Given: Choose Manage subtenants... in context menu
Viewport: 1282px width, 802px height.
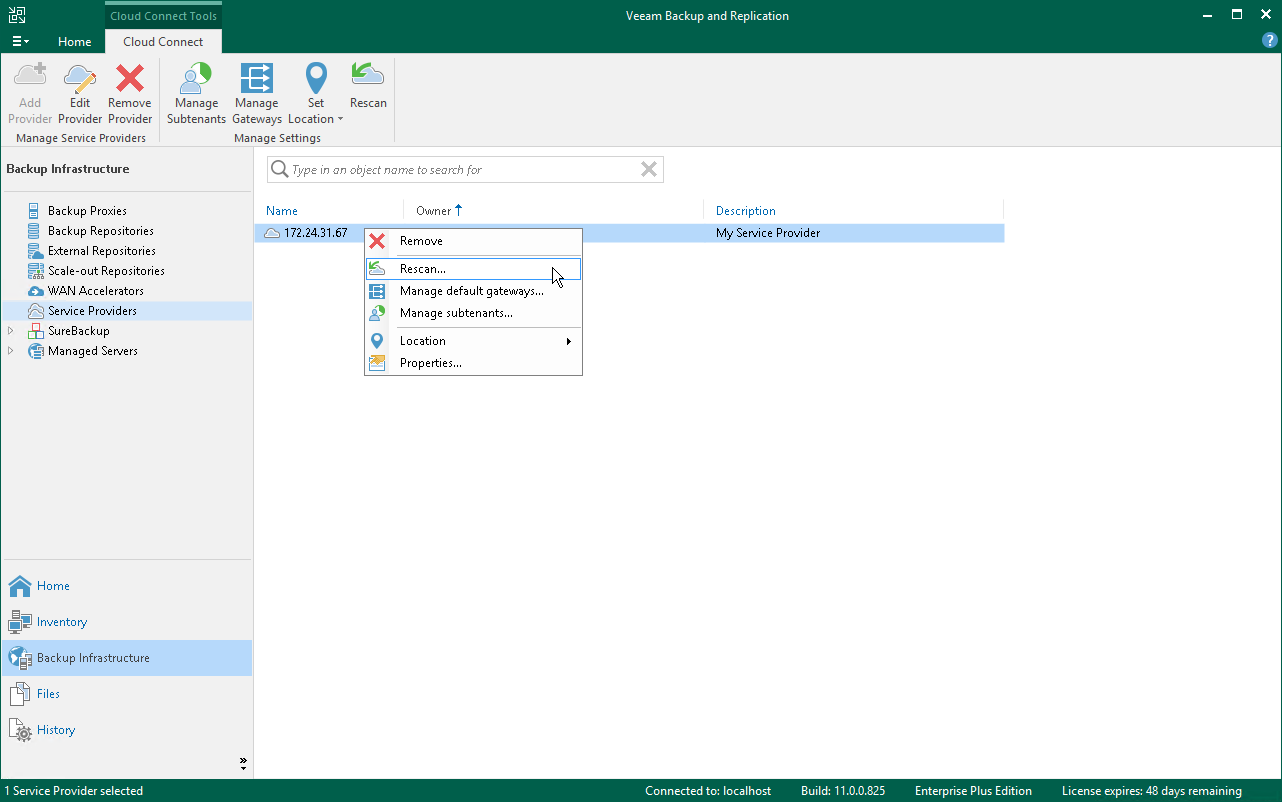Looking at the screenshot, I should coord(473,313).
